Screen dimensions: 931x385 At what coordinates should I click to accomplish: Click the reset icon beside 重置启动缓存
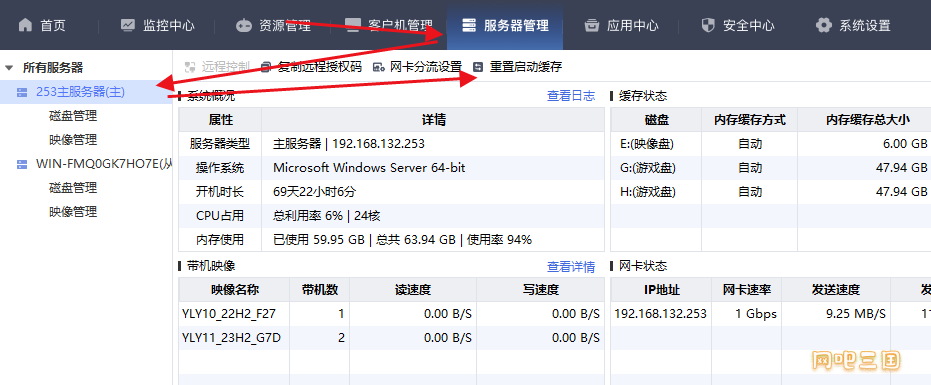point(478,67)
